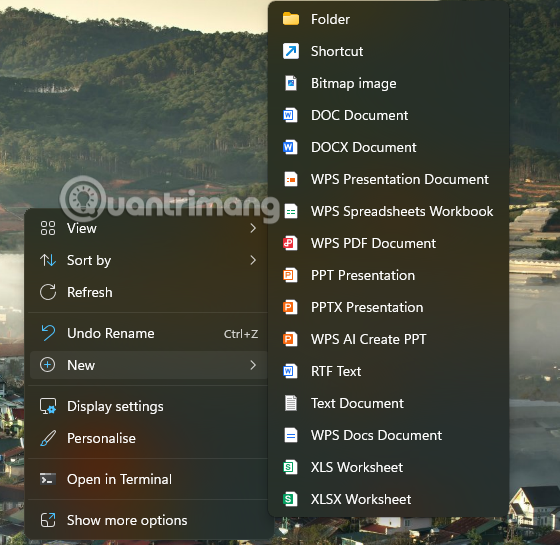This screenshot has width=560, height=545.
Task: Click the Refresh circular arrow icon
Action: point(48,292)
